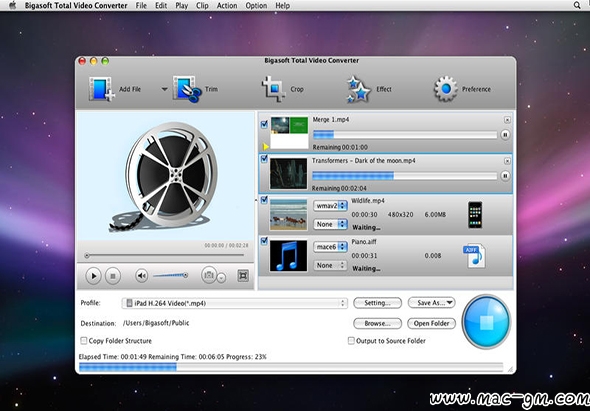Open the Save As dropdown
Image resolution: width=590 pixels, height=411 pixels.
pyautogui.click(x=432, y=303)
